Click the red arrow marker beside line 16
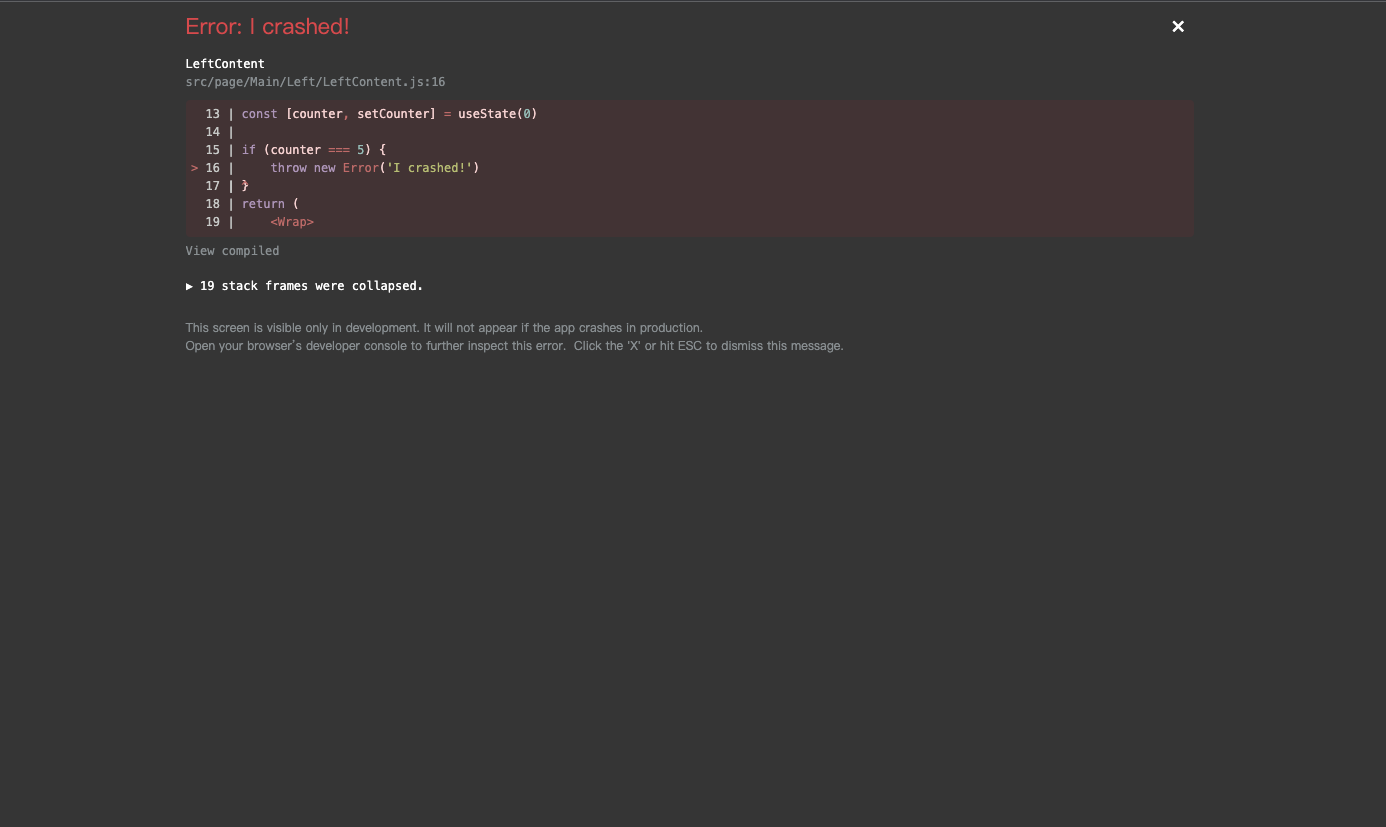Image resolution: width=1386 pixels, height=827 pixels. (x=194, y=168)
